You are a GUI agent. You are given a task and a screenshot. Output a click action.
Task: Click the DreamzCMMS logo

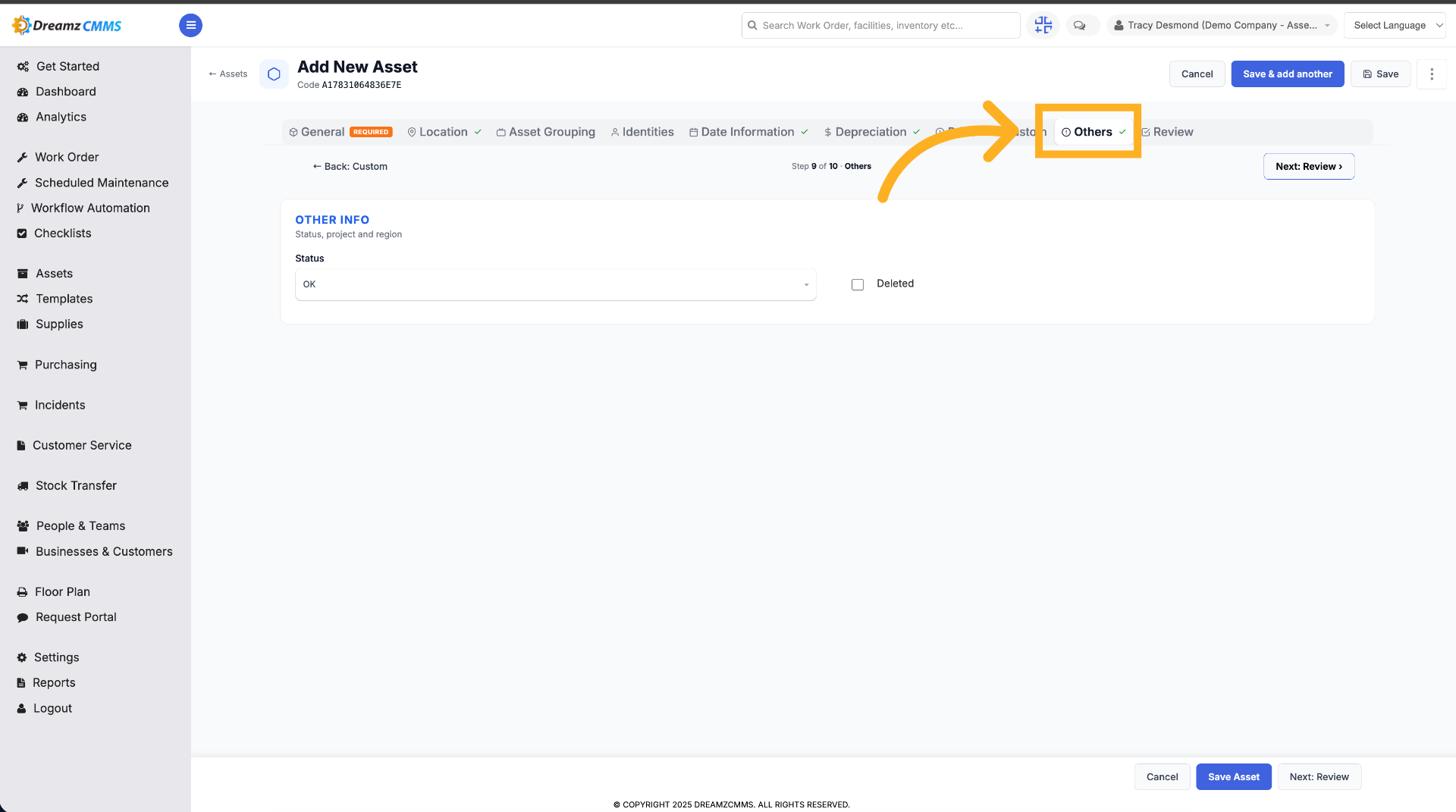pyautogui.click(x=67, y=25)
